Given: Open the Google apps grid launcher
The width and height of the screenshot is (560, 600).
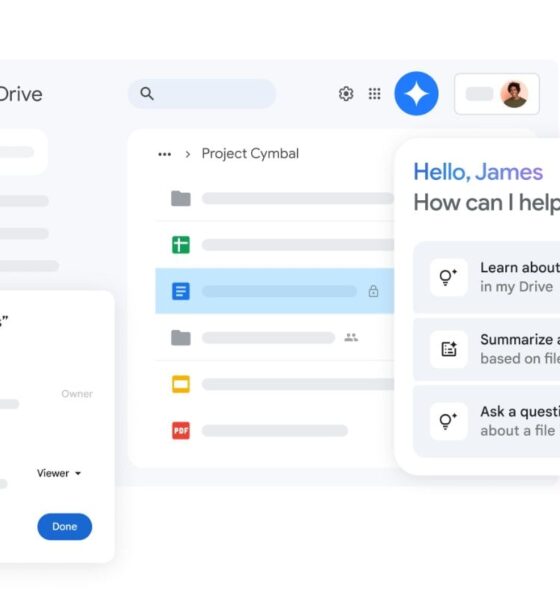Looking at the screenshot, I should point(374,94).
